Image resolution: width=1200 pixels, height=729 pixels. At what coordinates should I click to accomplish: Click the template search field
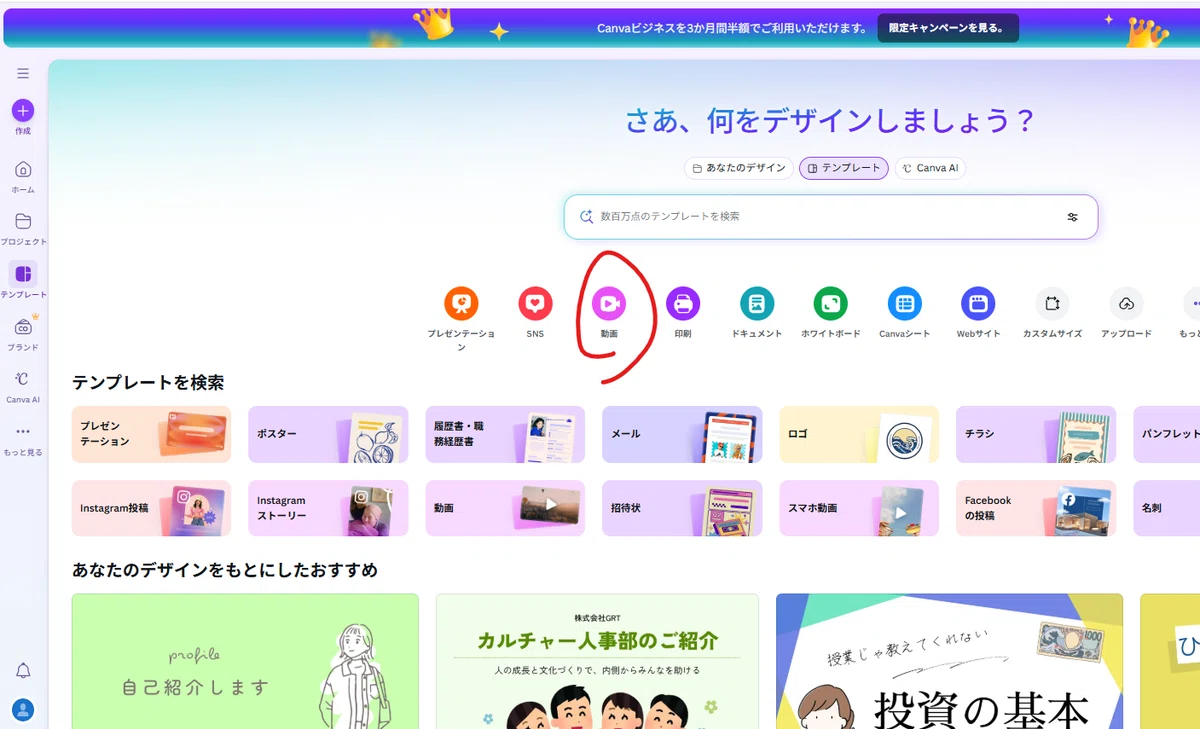pos(830,217)
